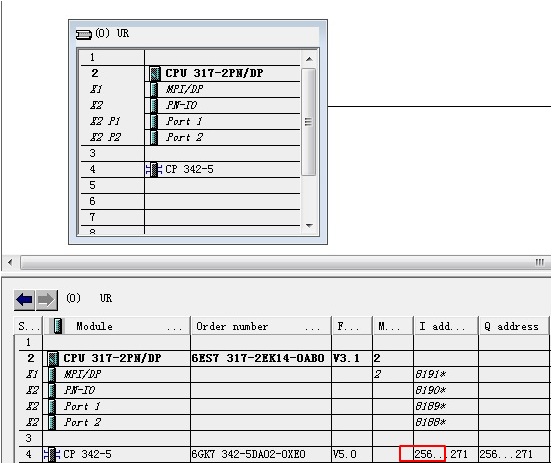Select the Port 2 row in rack
This screenshot has width=552, height=464.
pos(190,137)
